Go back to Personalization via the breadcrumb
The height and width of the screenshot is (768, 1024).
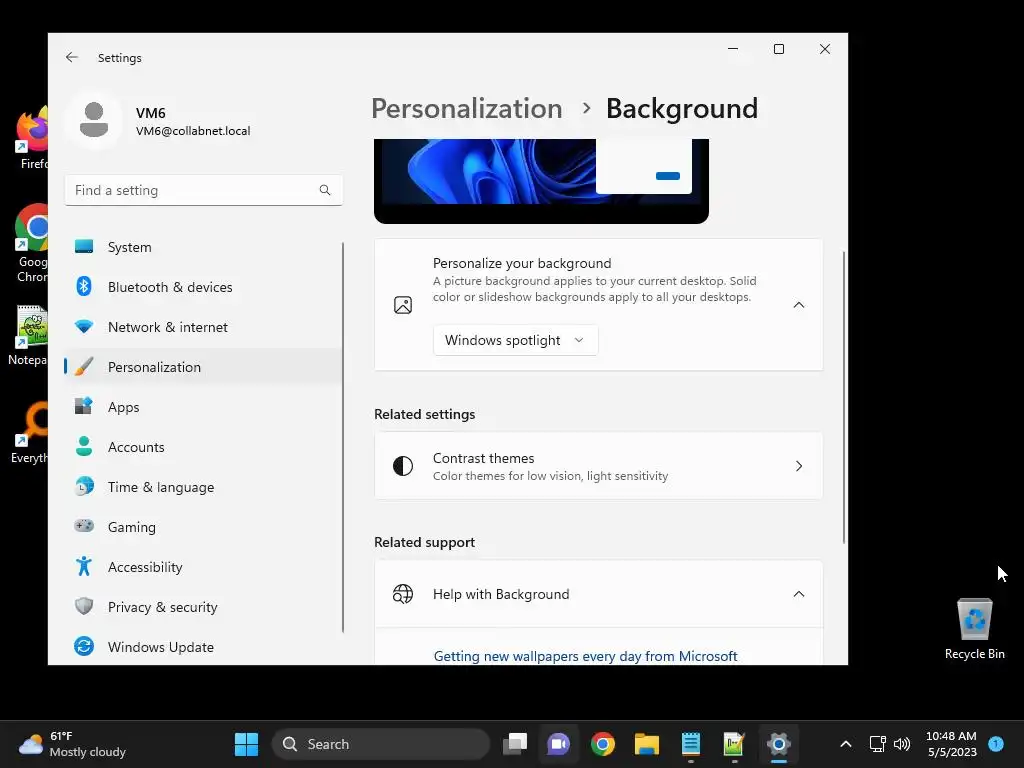pyautogui.click(x=466, y=108)
